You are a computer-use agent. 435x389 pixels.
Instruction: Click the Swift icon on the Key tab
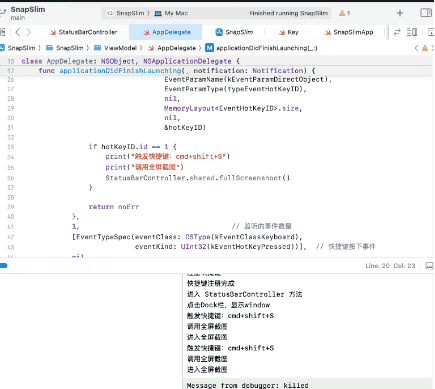[x=282, y=32]
